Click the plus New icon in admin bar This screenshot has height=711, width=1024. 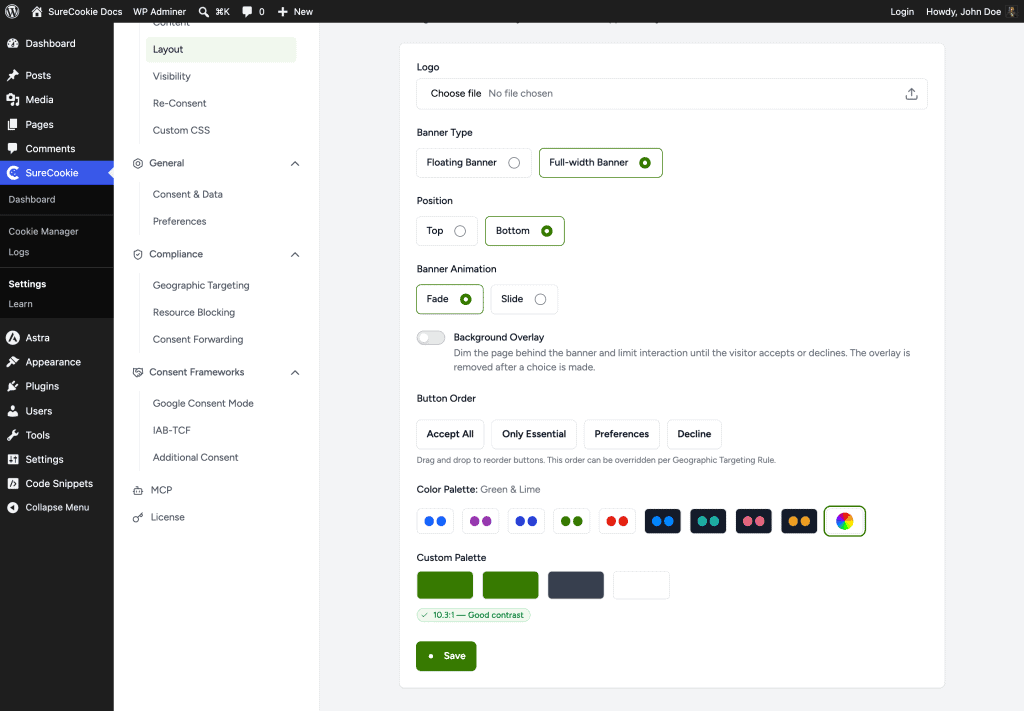click(282, 12)
